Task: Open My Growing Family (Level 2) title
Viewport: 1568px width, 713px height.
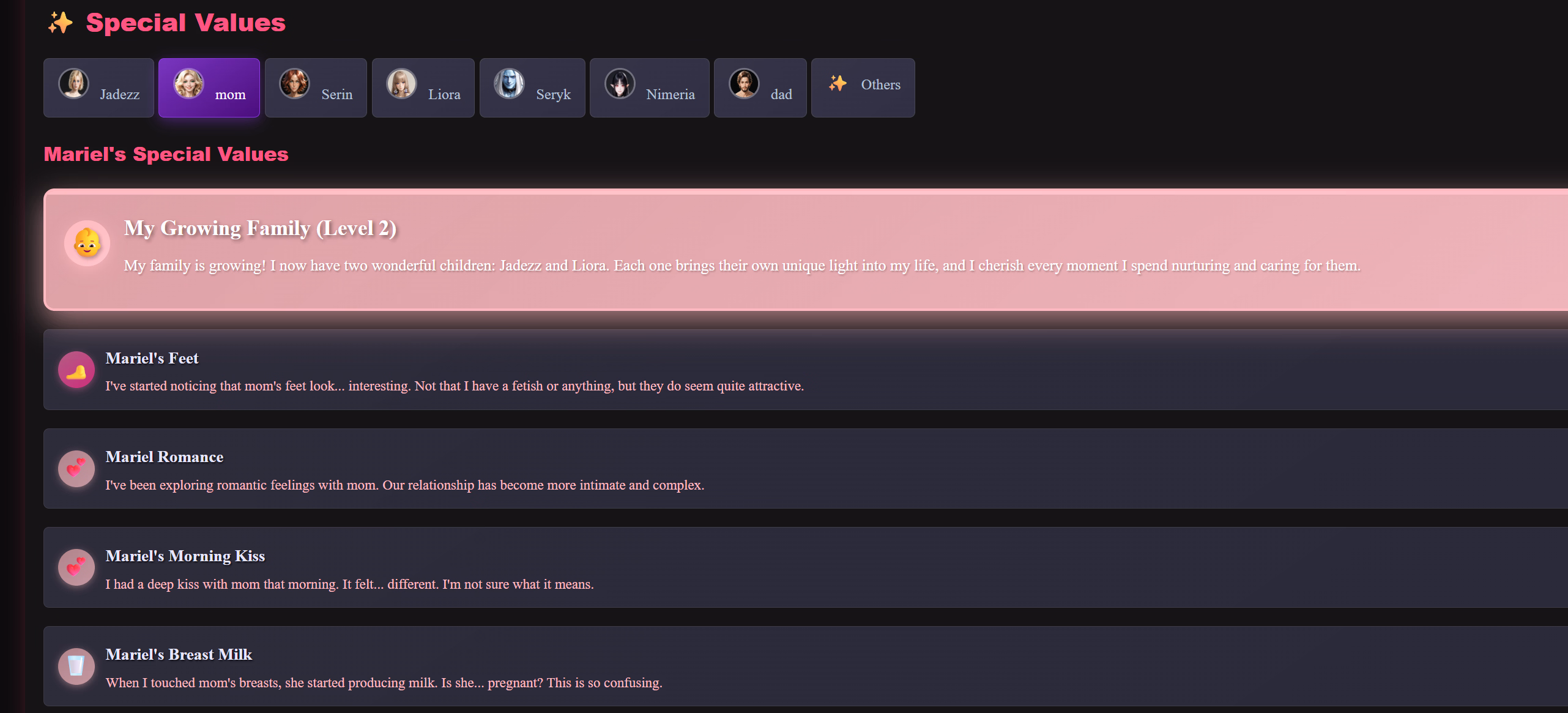Action: [x=261, y=228]
